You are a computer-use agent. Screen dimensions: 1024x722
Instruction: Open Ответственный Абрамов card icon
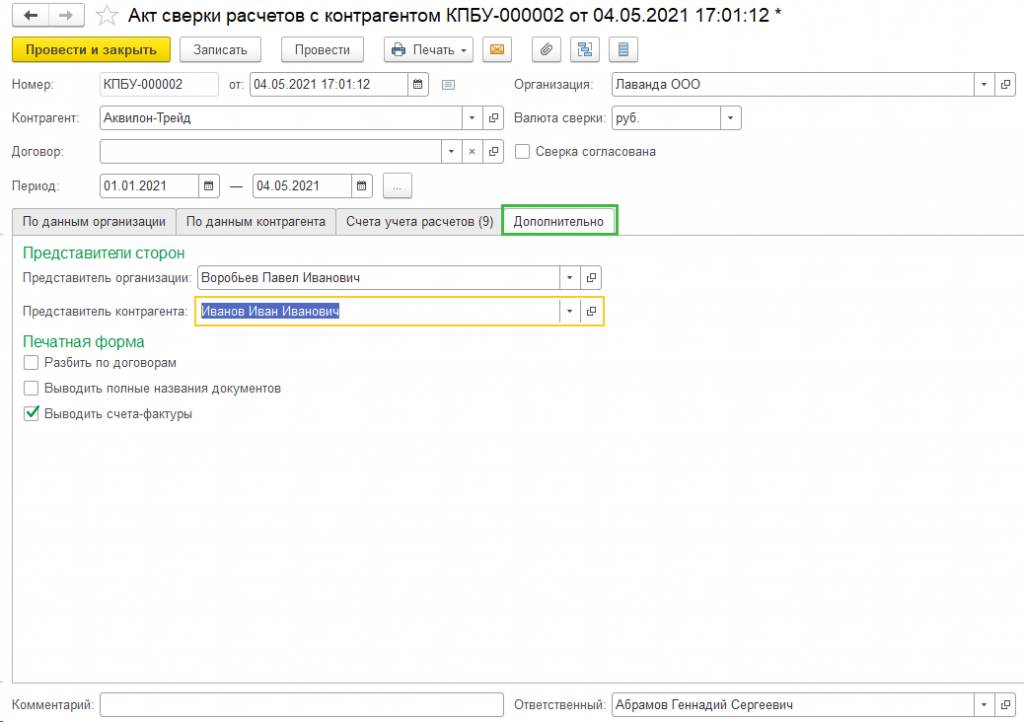[1006, 704]
